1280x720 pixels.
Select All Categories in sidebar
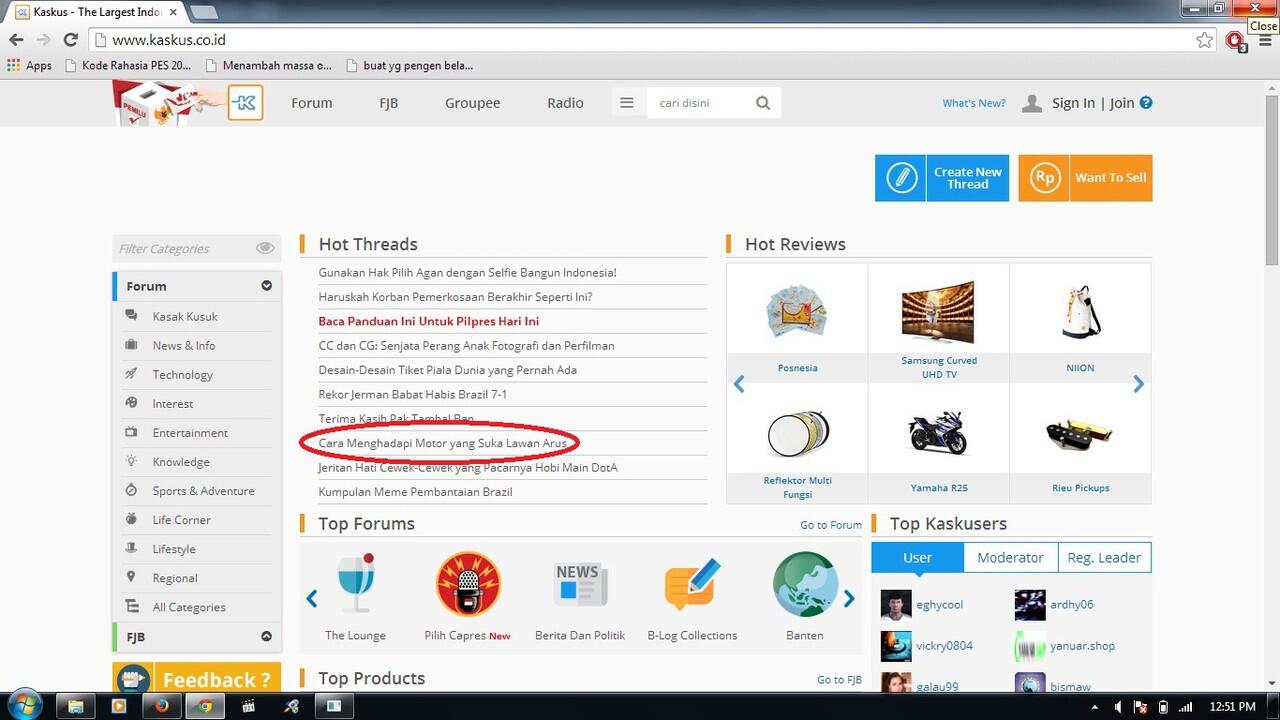coord(189,607)
